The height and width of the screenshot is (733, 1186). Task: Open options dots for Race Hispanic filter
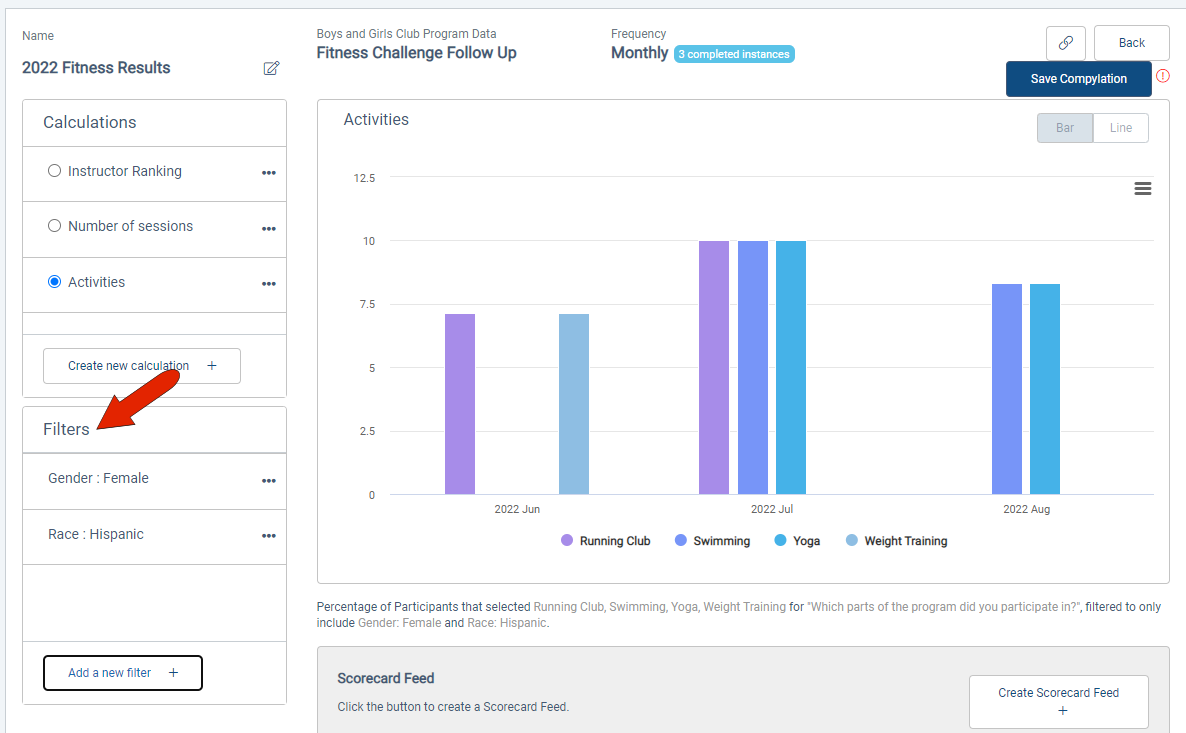coord(269,536)
